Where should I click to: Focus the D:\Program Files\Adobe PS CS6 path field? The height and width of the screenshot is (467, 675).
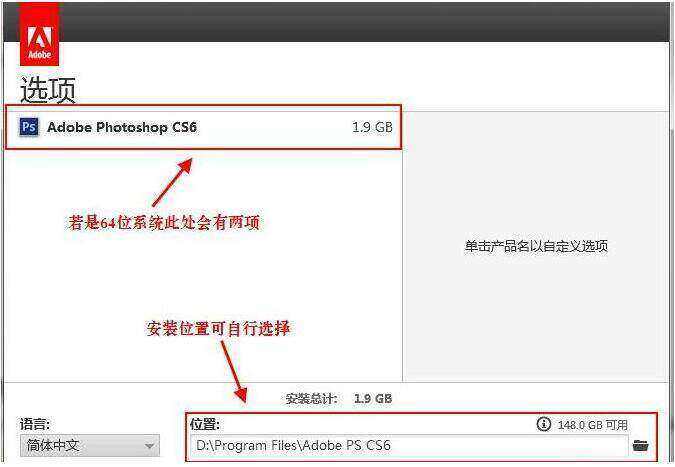coord(409,445)
